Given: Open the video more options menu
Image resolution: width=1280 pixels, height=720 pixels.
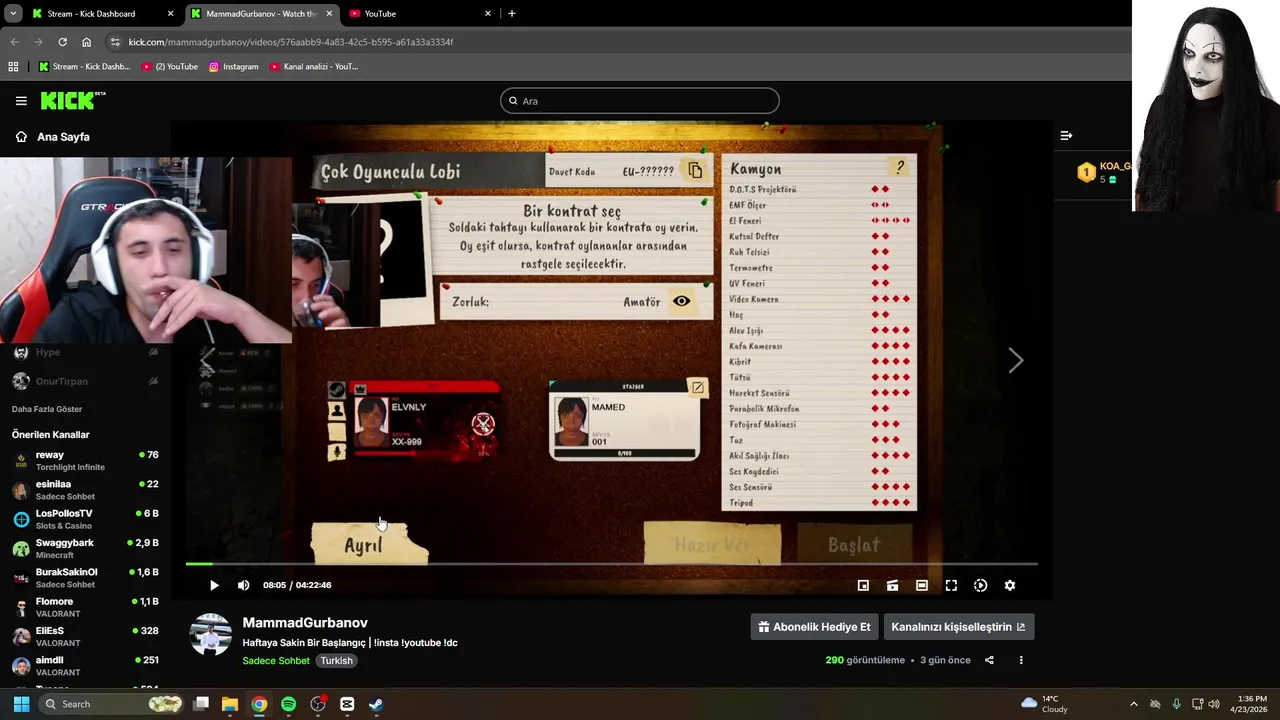Looking at the screenshot, I should 1021,660.
